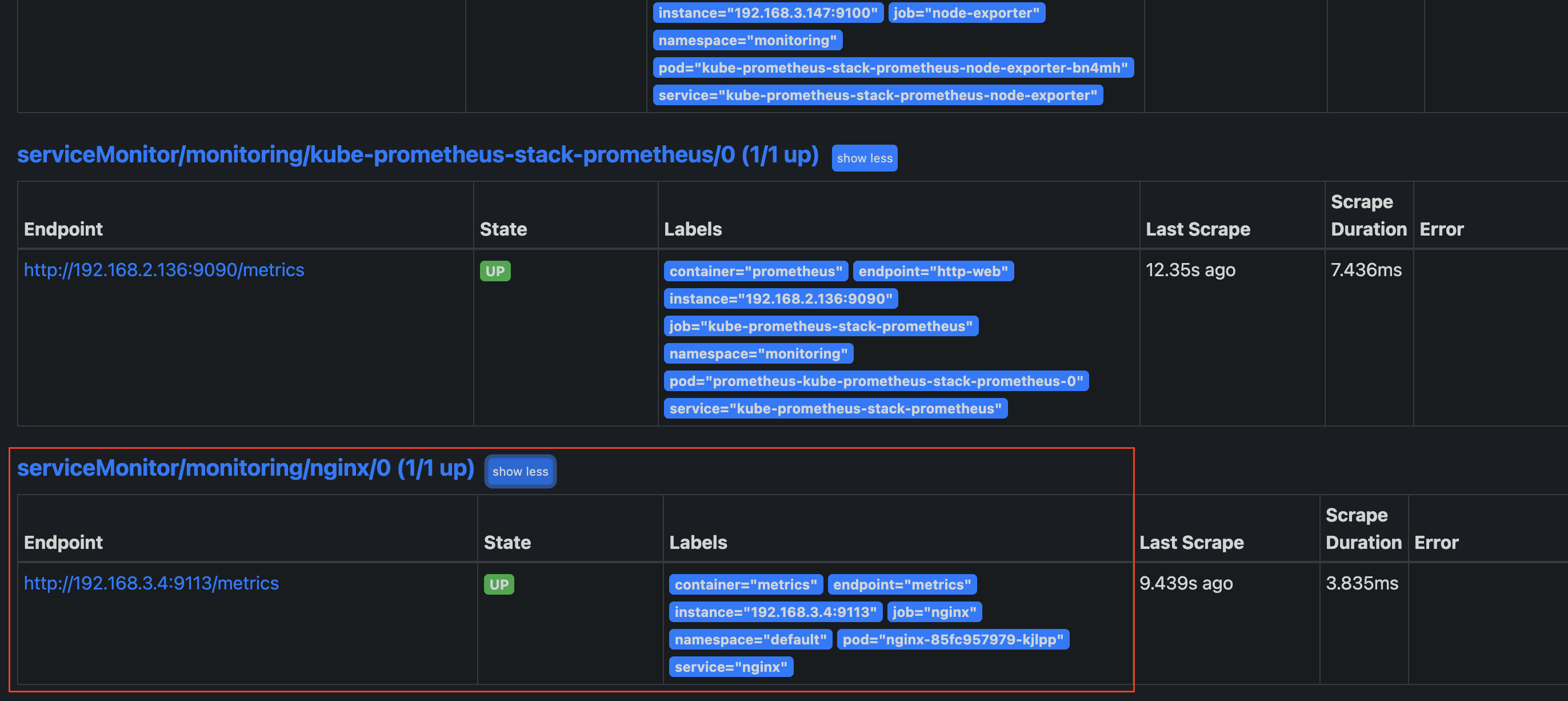Click the pod="prometheus-kube-prometheus-stack-prometheus-0" label
This screenshot has width=1568, height=701.
pos(875,381)
